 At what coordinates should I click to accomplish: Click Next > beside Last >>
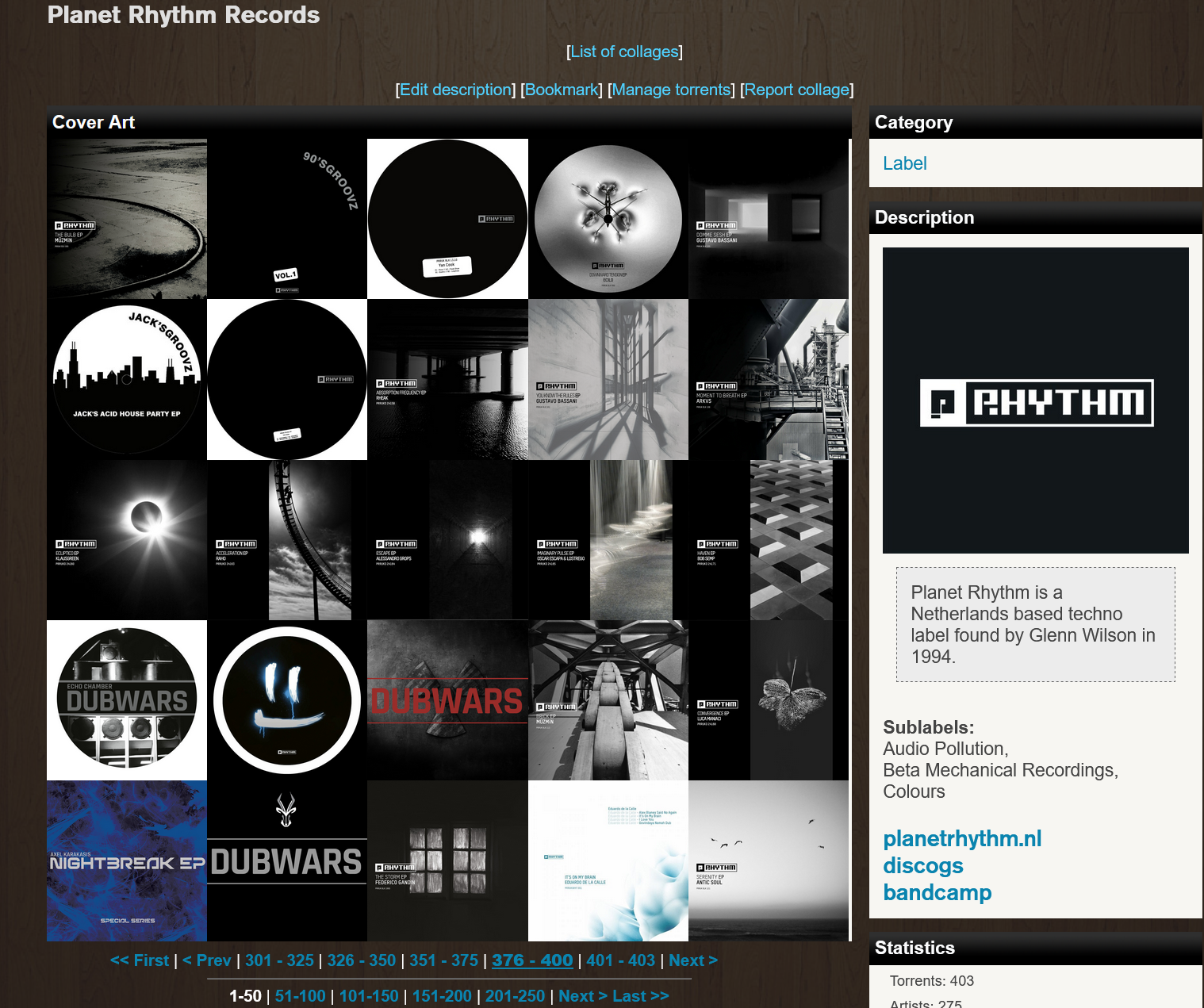pyautogui.click(x=583, y=996)
